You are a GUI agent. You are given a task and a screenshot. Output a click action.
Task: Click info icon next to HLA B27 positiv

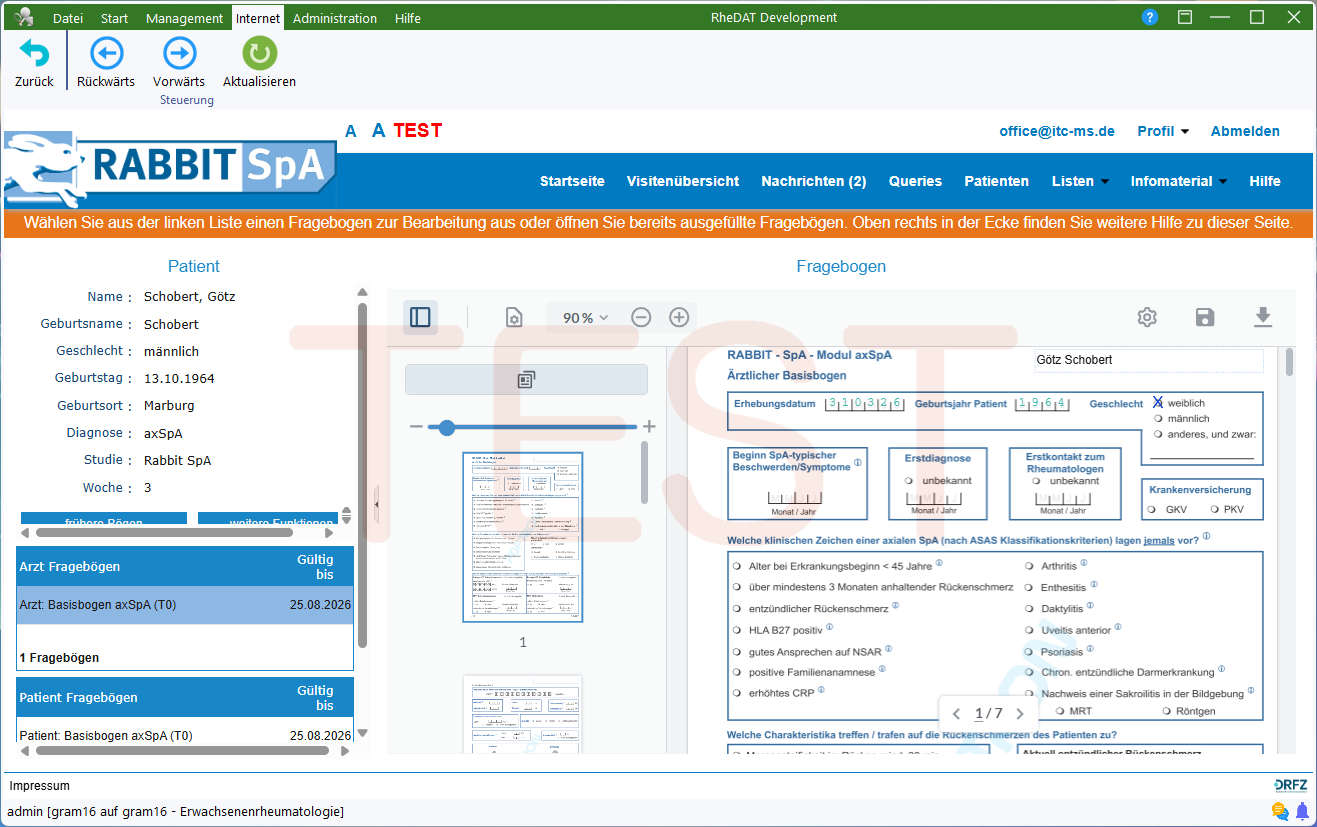[x=830, y=628]
